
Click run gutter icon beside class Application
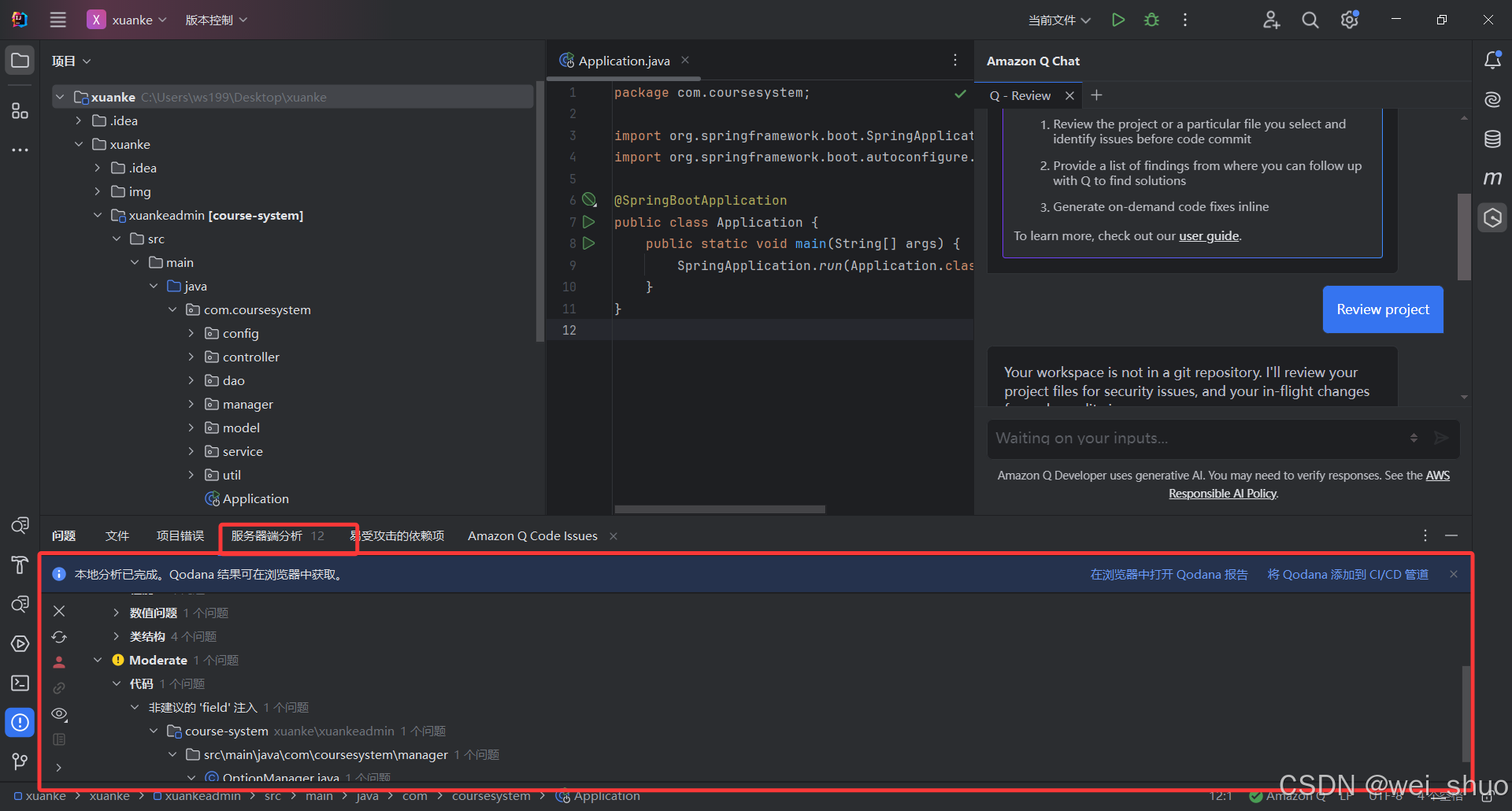[588, 222]
